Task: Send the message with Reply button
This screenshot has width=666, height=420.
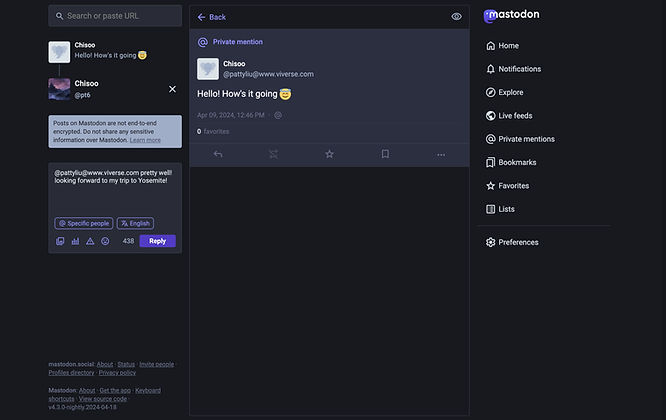Action: [x=158, y=241]
